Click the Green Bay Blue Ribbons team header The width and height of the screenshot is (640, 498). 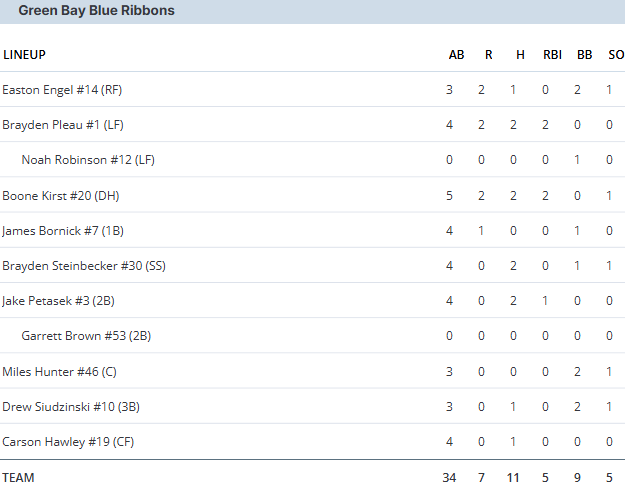(x=96, y=10)
